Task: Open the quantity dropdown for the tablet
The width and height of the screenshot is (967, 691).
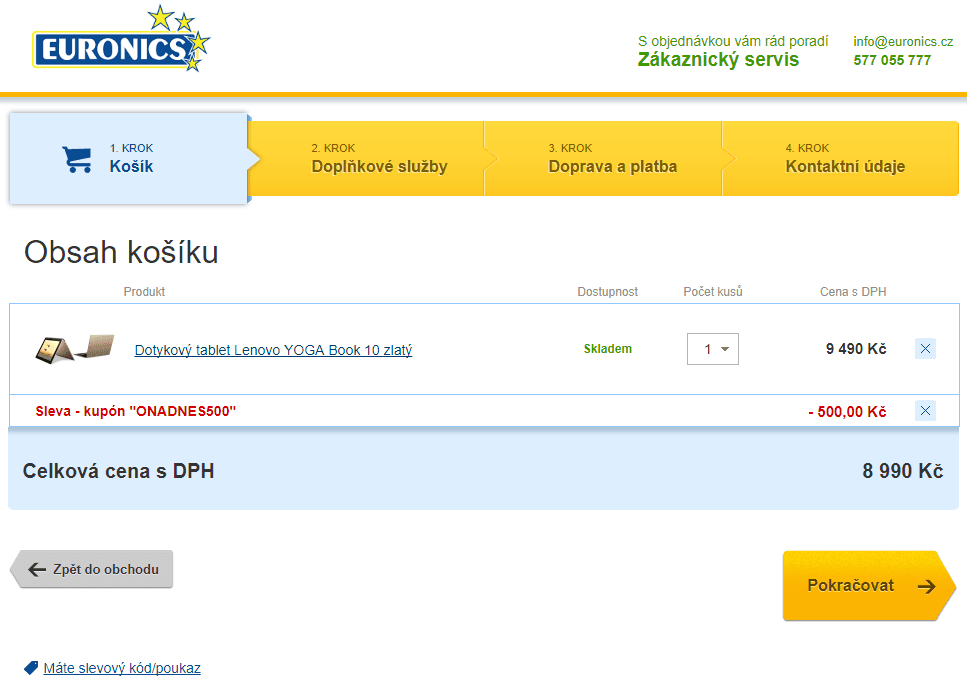Action: 713,349
